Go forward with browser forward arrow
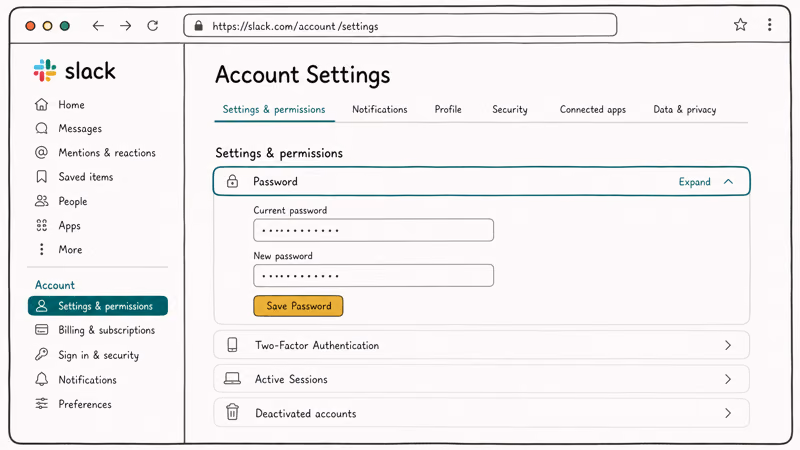800x450 pixels. click(x=126, y=26)
